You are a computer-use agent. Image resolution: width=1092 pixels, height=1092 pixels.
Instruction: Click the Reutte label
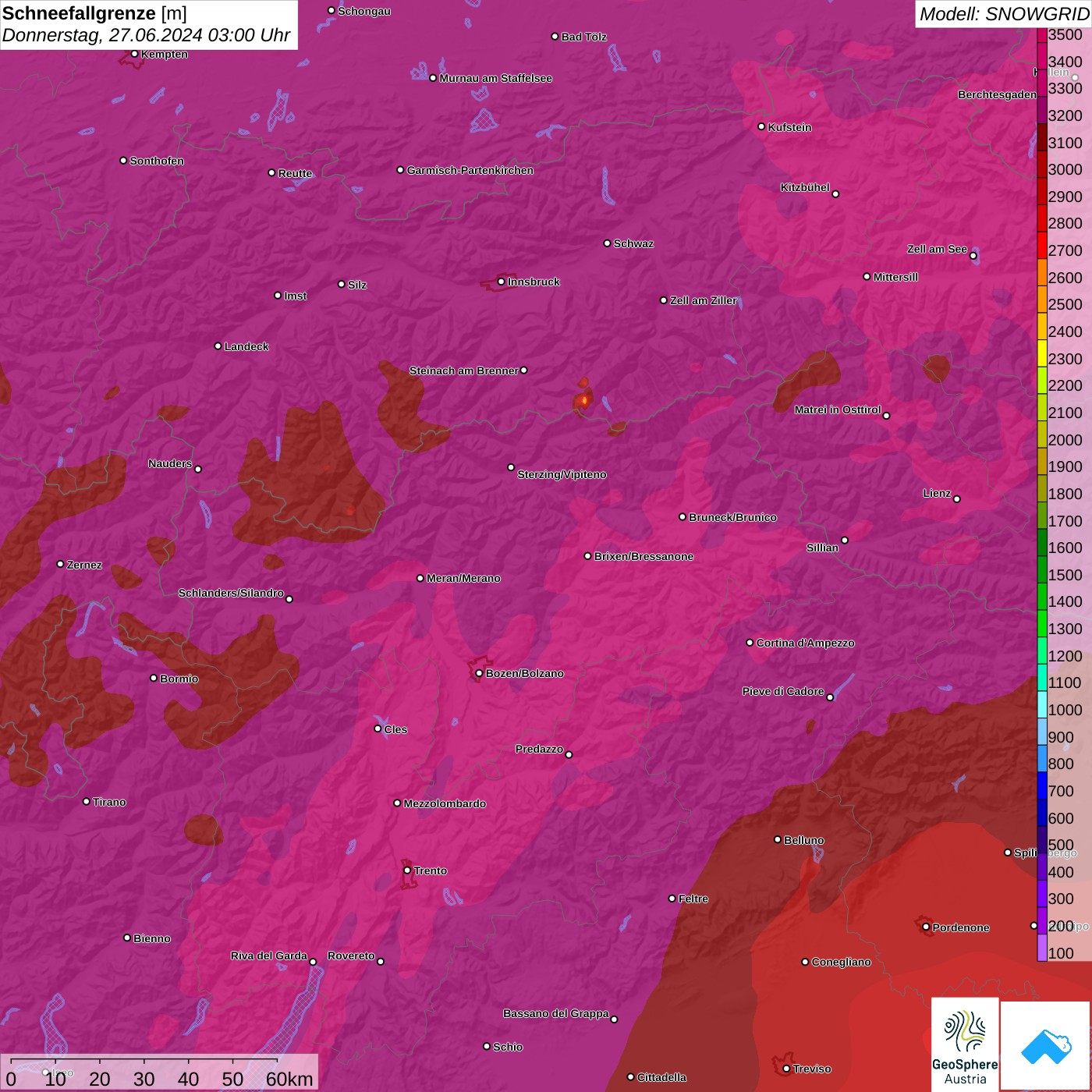[295, 173]
